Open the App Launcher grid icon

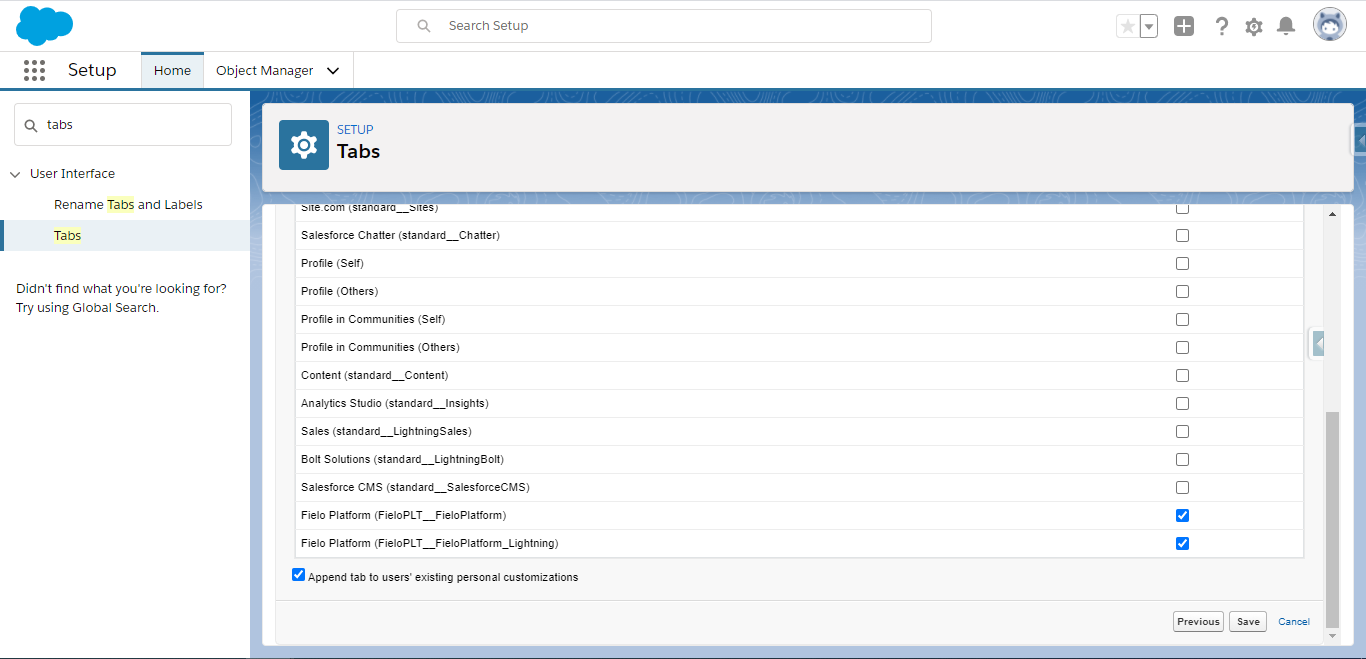[35, 70]
